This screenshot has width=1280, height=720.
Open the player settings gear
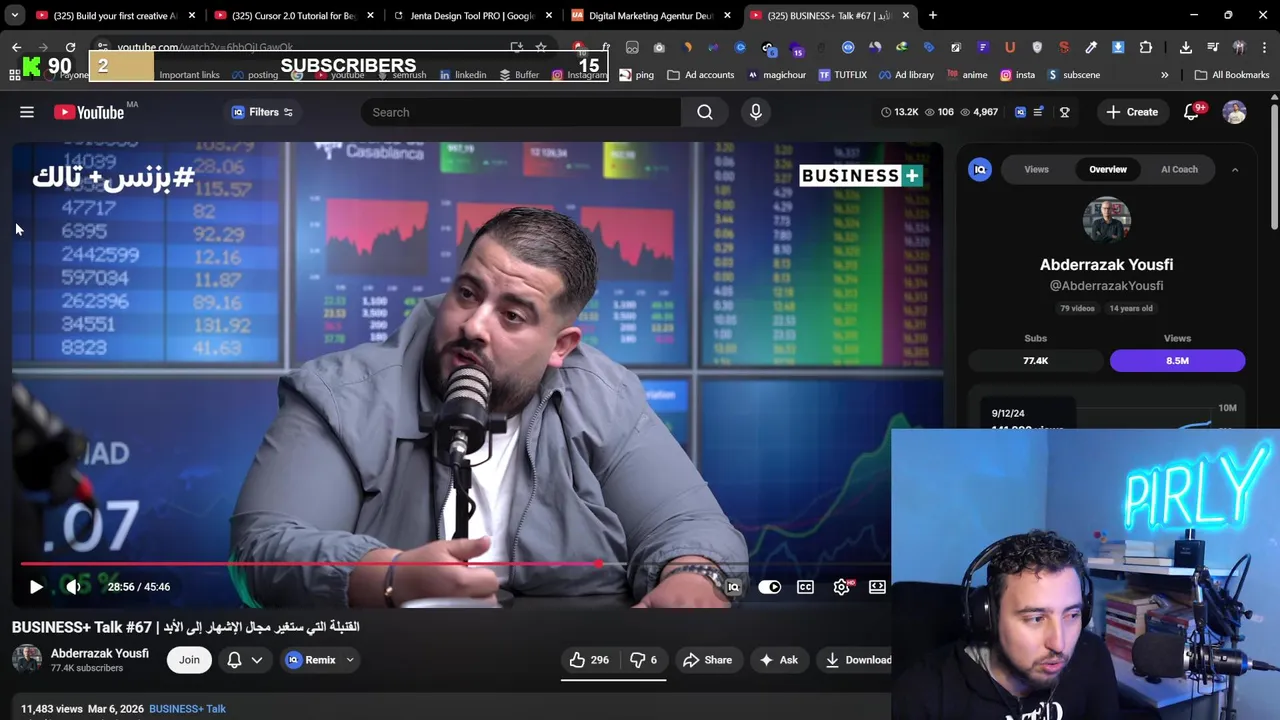pos(842,587)
